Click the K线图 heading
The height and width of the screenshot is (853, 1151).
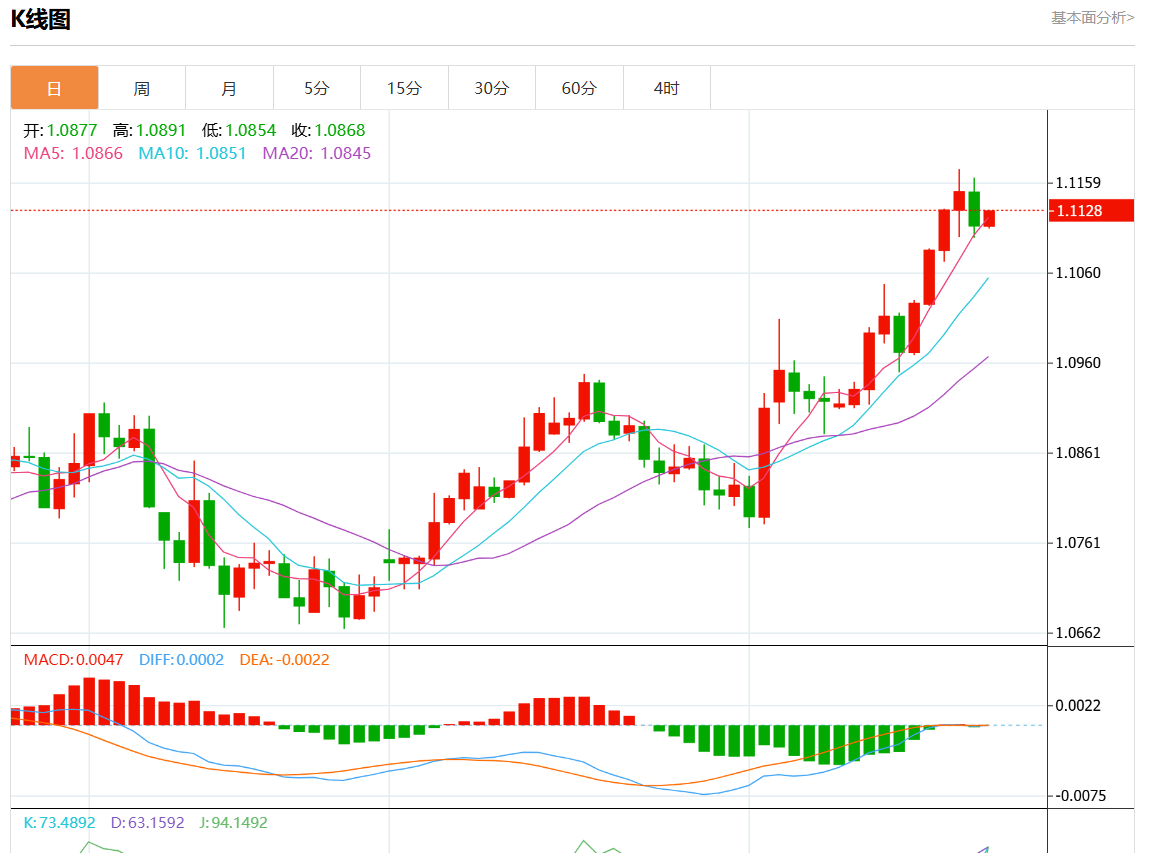(40, 19)
